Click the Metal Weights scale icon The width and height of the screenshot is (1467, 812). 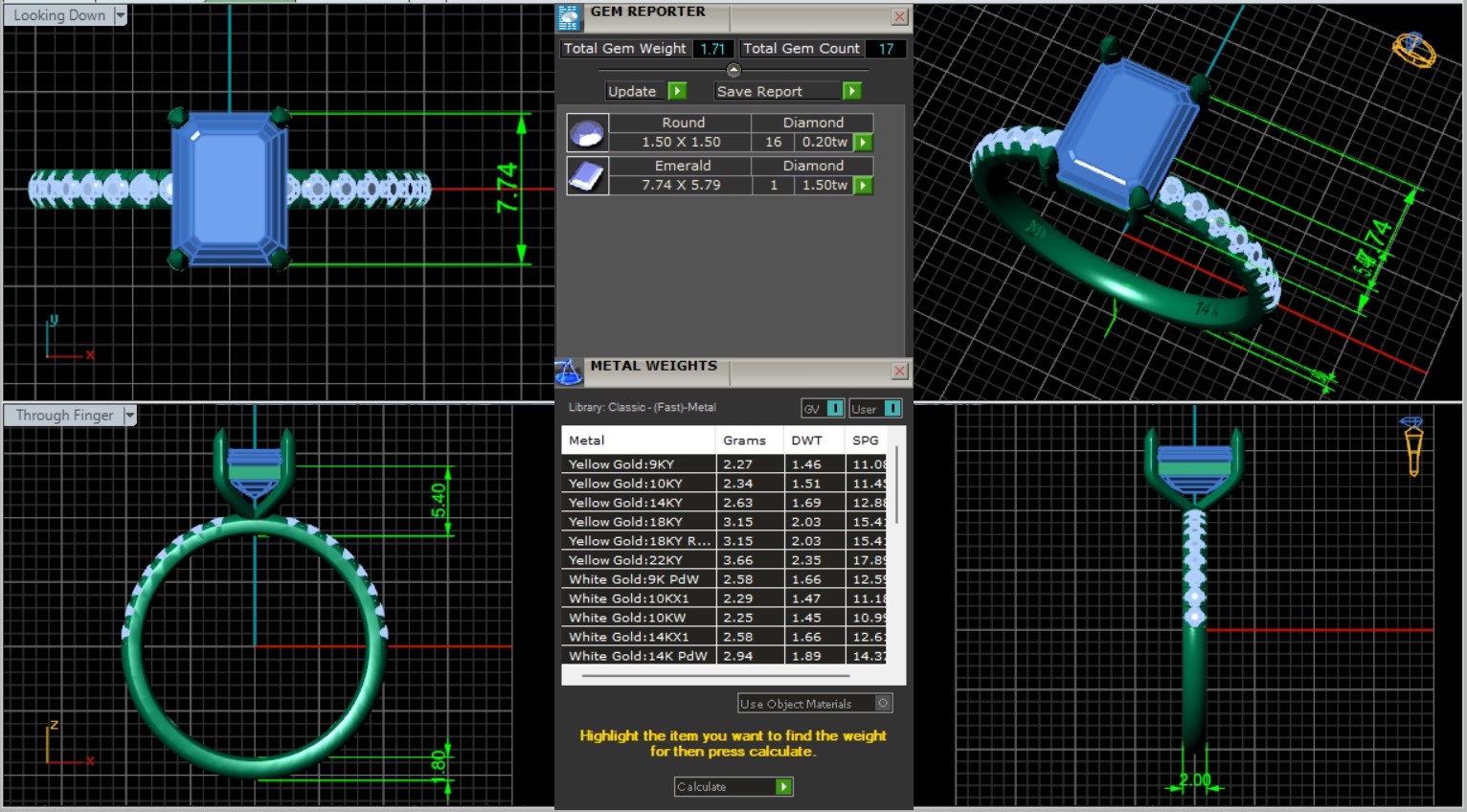568,372
